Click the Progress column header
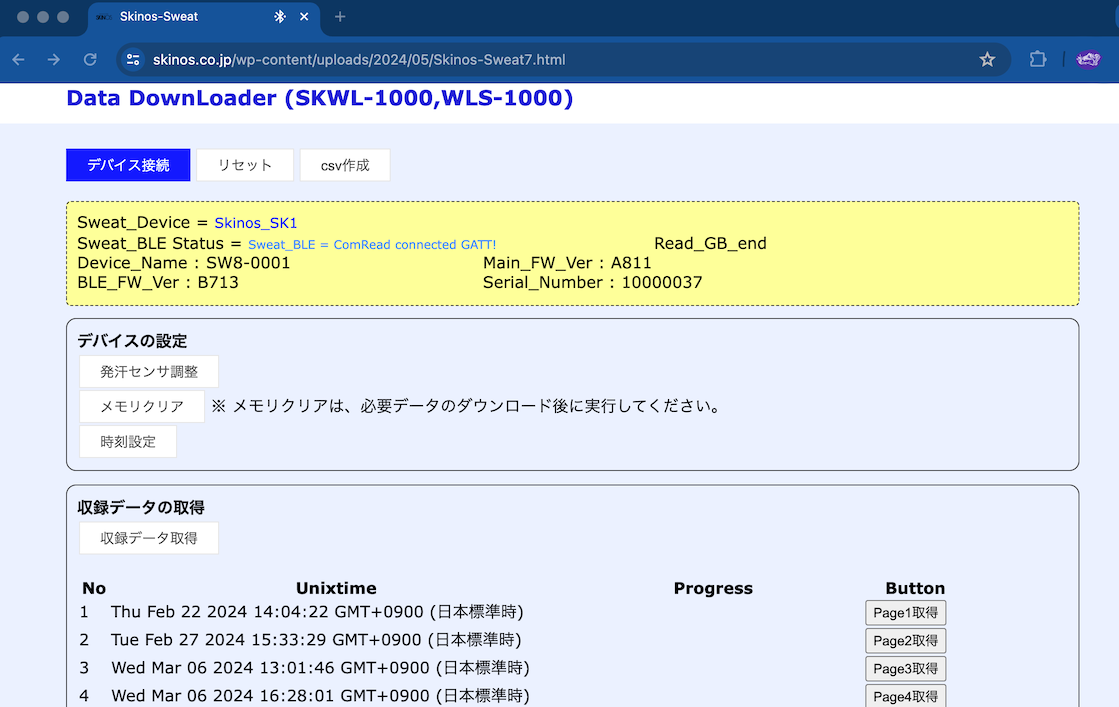The image size is (1119, 707). (713, 589)
